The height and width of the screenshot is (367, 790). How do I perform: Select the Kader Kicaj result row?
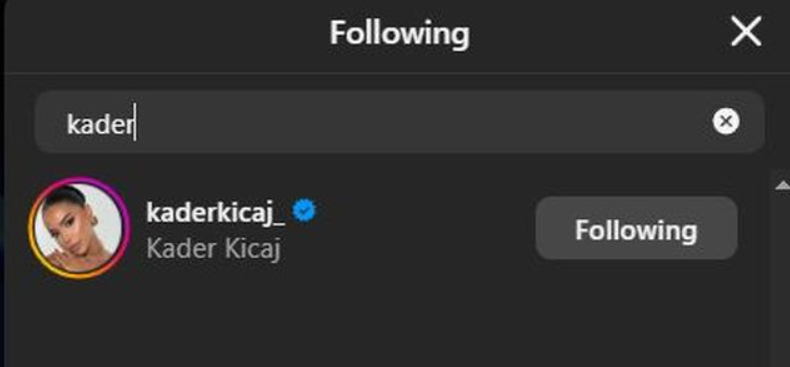[385, 227]
